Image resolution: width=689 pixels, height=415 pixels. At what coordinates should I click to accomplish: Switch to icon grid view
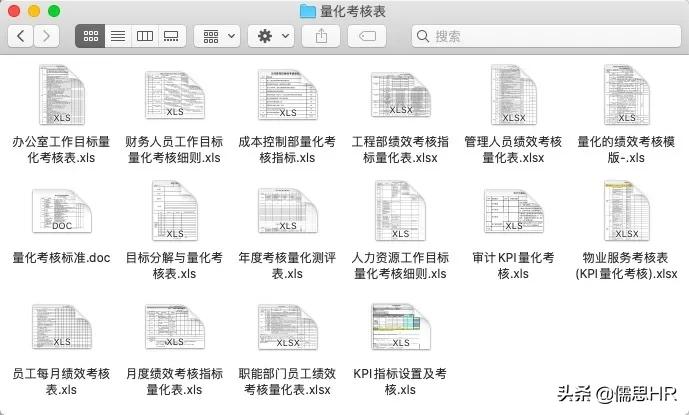point(91,36)
